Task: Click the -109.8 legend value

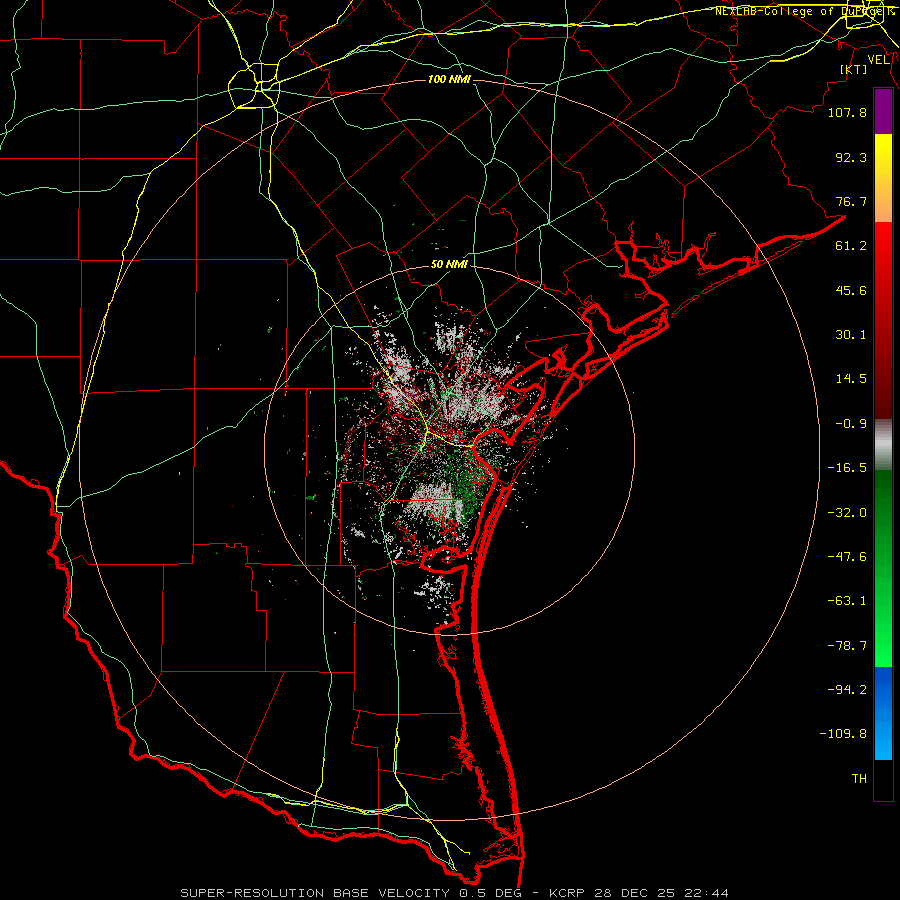Action: pos(843,734)
